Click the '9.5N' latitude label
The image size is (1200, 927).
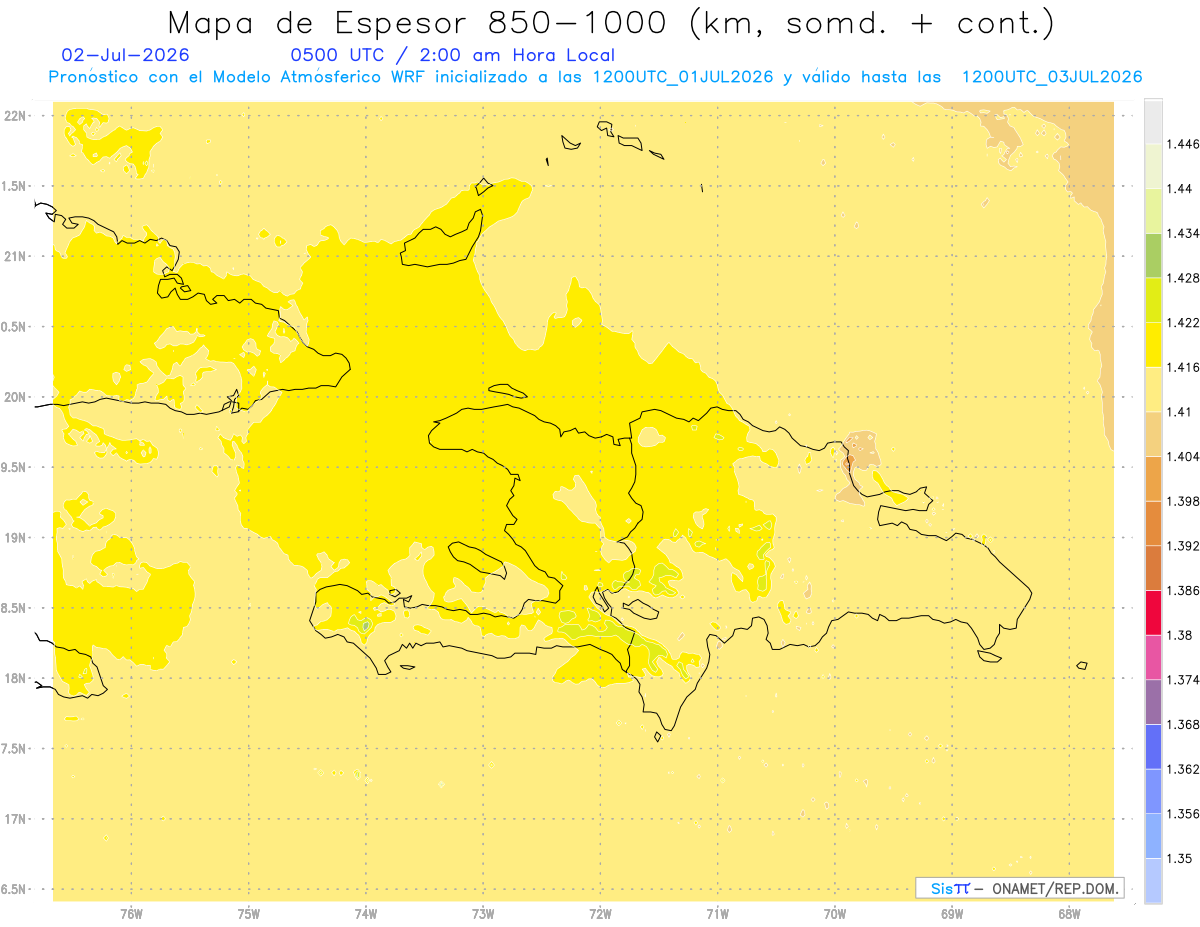15,467
